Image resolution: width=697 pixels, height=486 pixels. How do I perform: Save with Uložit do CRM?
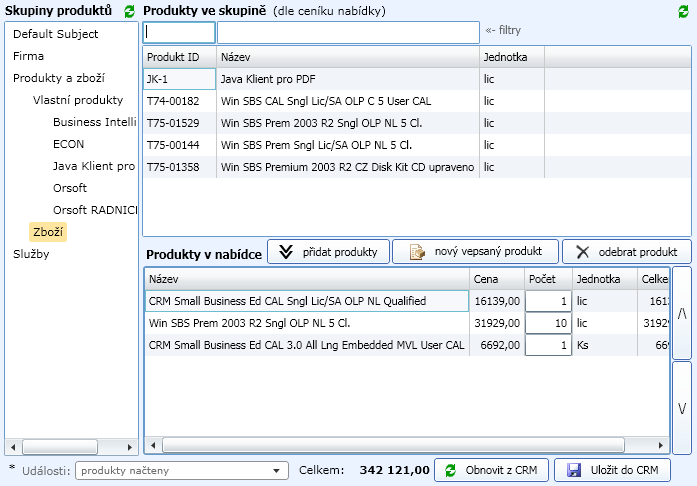[612, 470]
